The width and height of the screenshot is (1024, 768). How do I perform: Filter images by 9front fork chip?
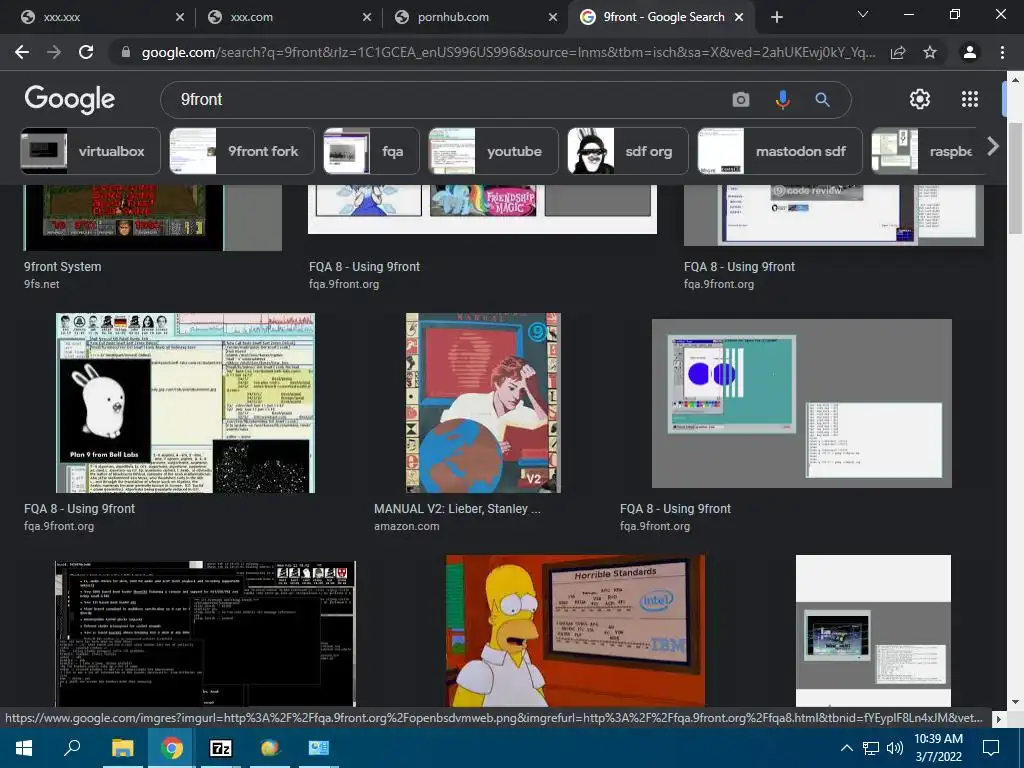[x=242, y=151]
